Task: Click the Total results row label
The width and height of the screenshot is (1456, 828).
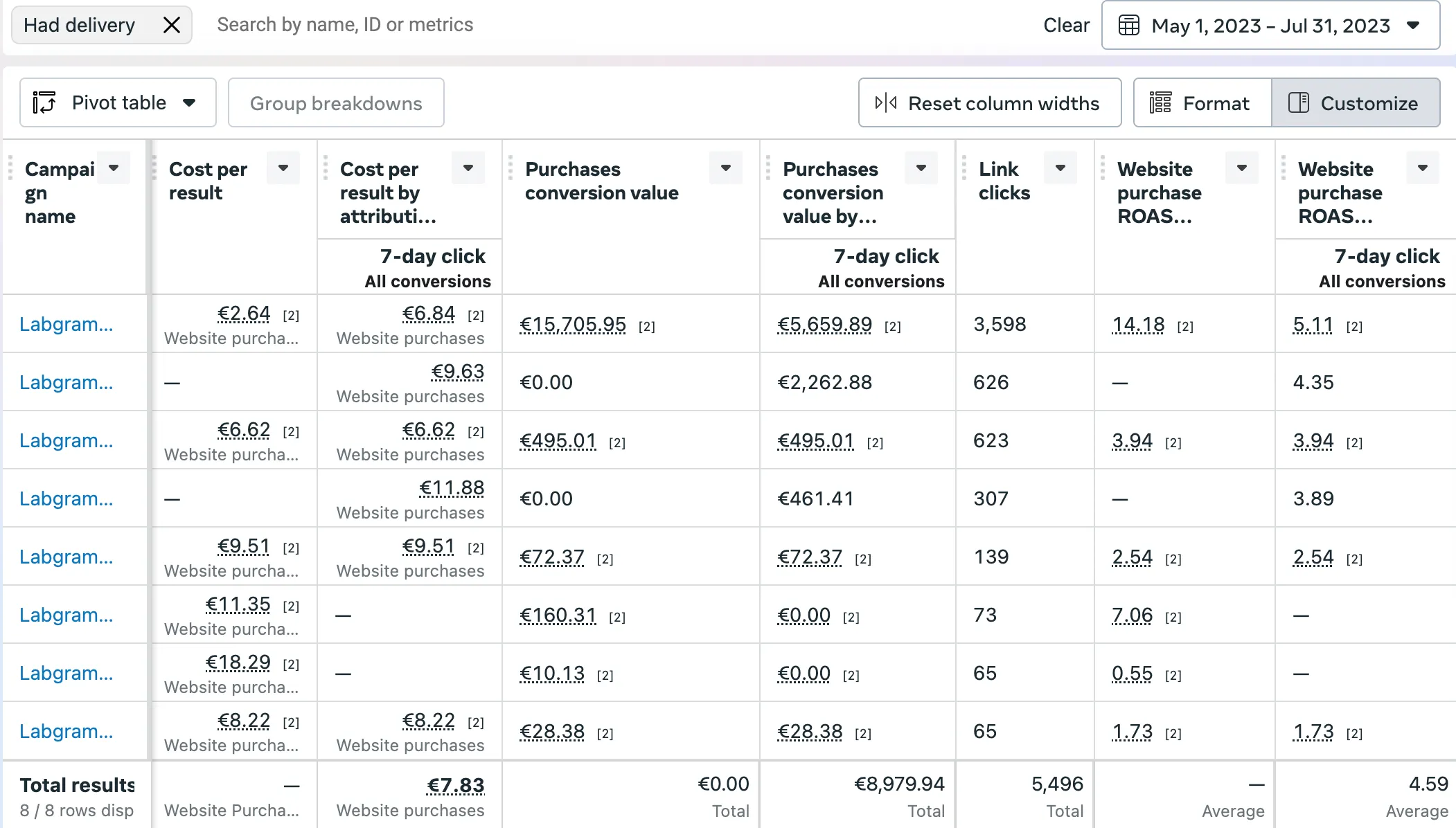Action: pos(77,785)
